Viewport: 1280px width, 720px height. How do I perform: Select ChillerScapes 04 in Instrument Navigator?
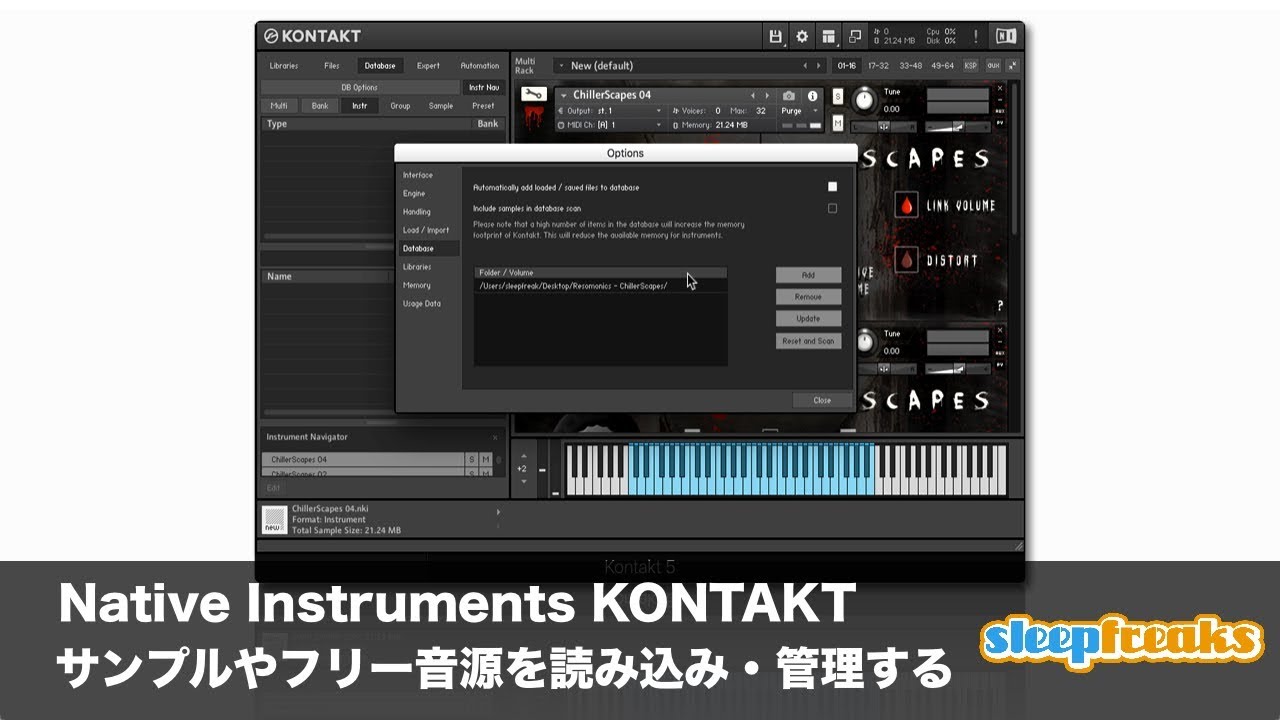(320, 458)
